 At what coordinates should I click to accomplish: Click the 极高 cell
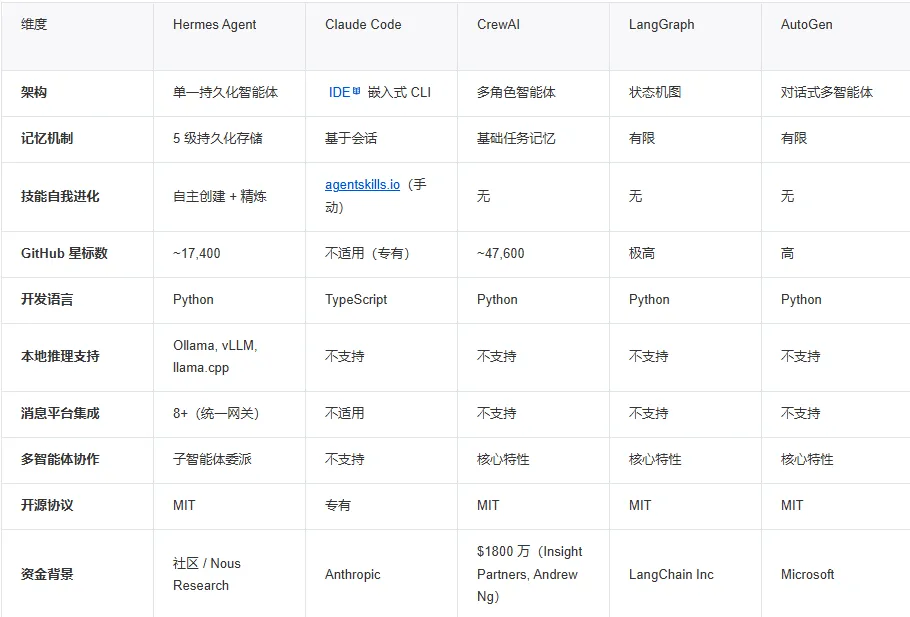(642, 253)
